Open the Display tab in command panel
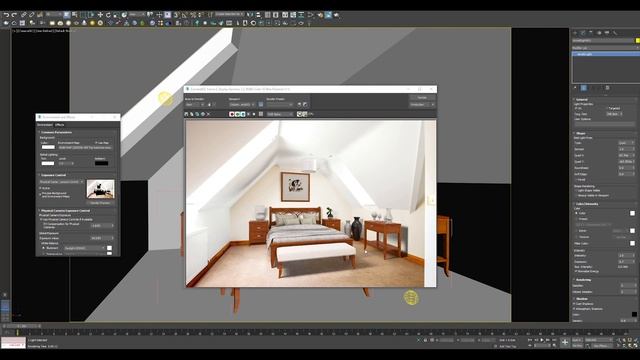 coord(607,33)
